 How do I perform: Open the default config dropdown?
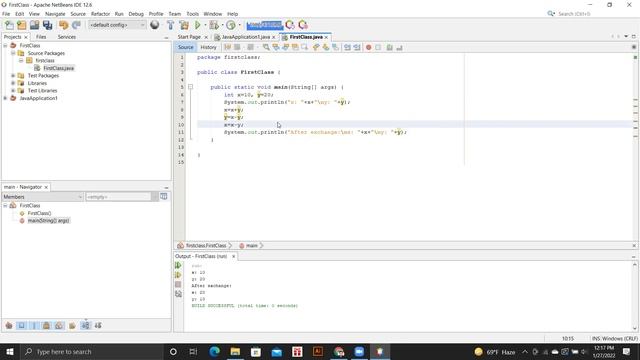[x=117, y=25]
